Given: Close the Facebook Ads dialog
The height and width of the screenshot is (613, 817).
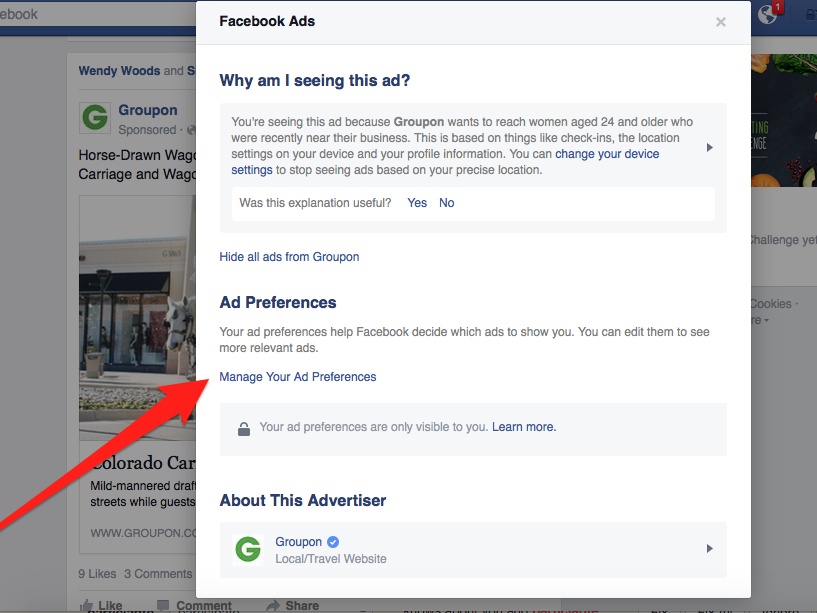Looking at the screenshot, I should [721, 22].
